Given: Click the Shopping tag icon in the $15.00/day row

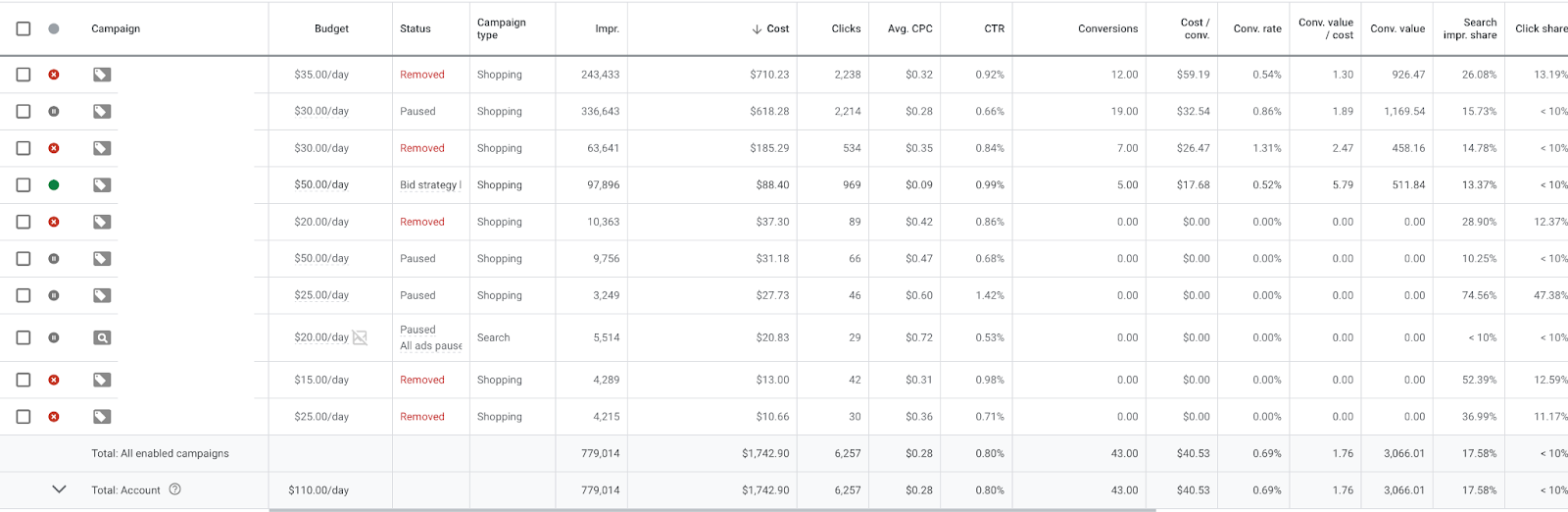Looking at the screenshot, I should [x=102, y=380].
